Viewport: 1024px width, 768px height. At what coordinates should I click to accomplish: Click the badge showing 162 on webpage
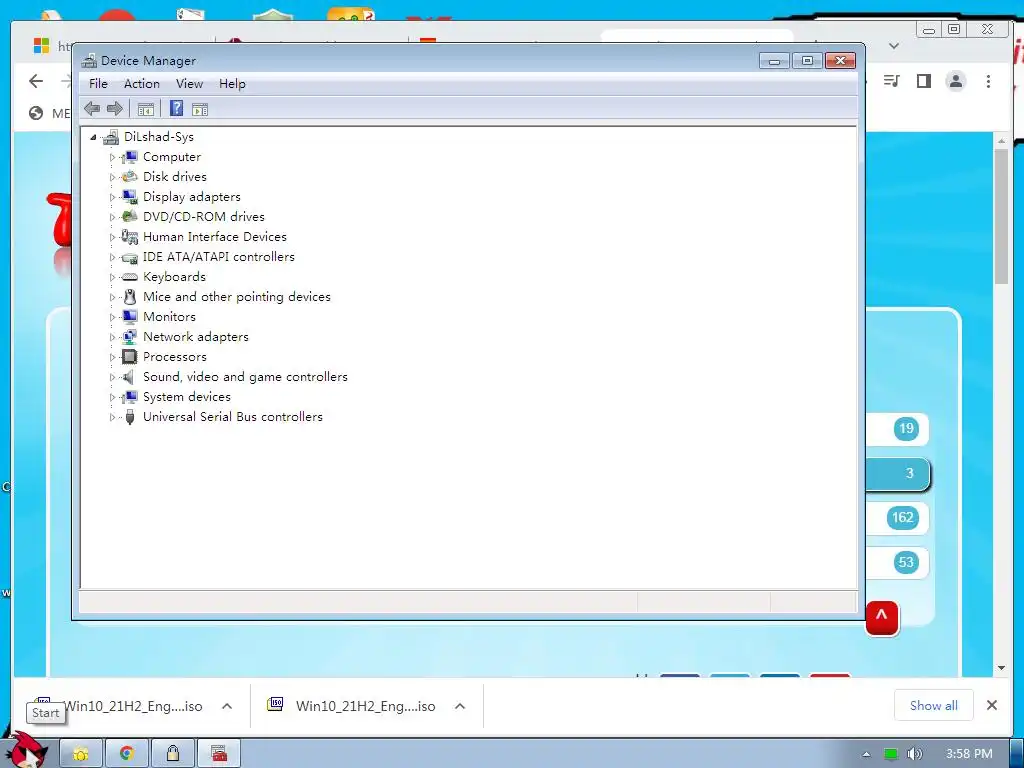903,518
